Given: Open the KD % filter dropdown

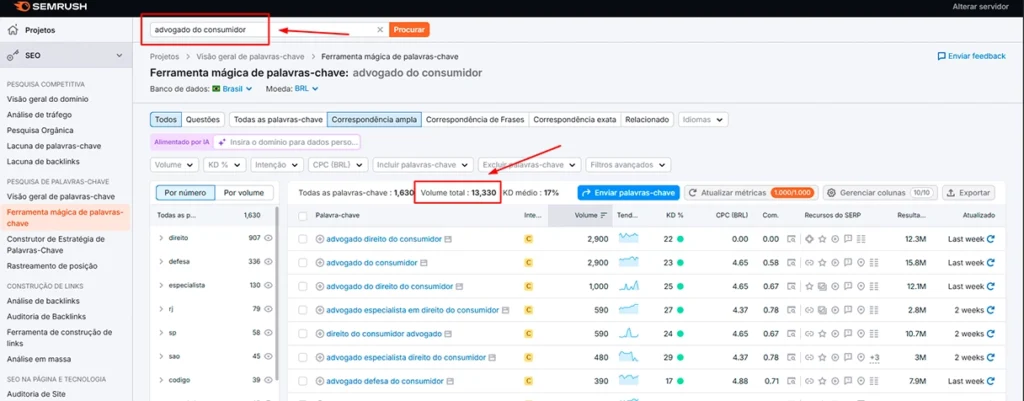Looking at the screenshot, I should [224, 165].
